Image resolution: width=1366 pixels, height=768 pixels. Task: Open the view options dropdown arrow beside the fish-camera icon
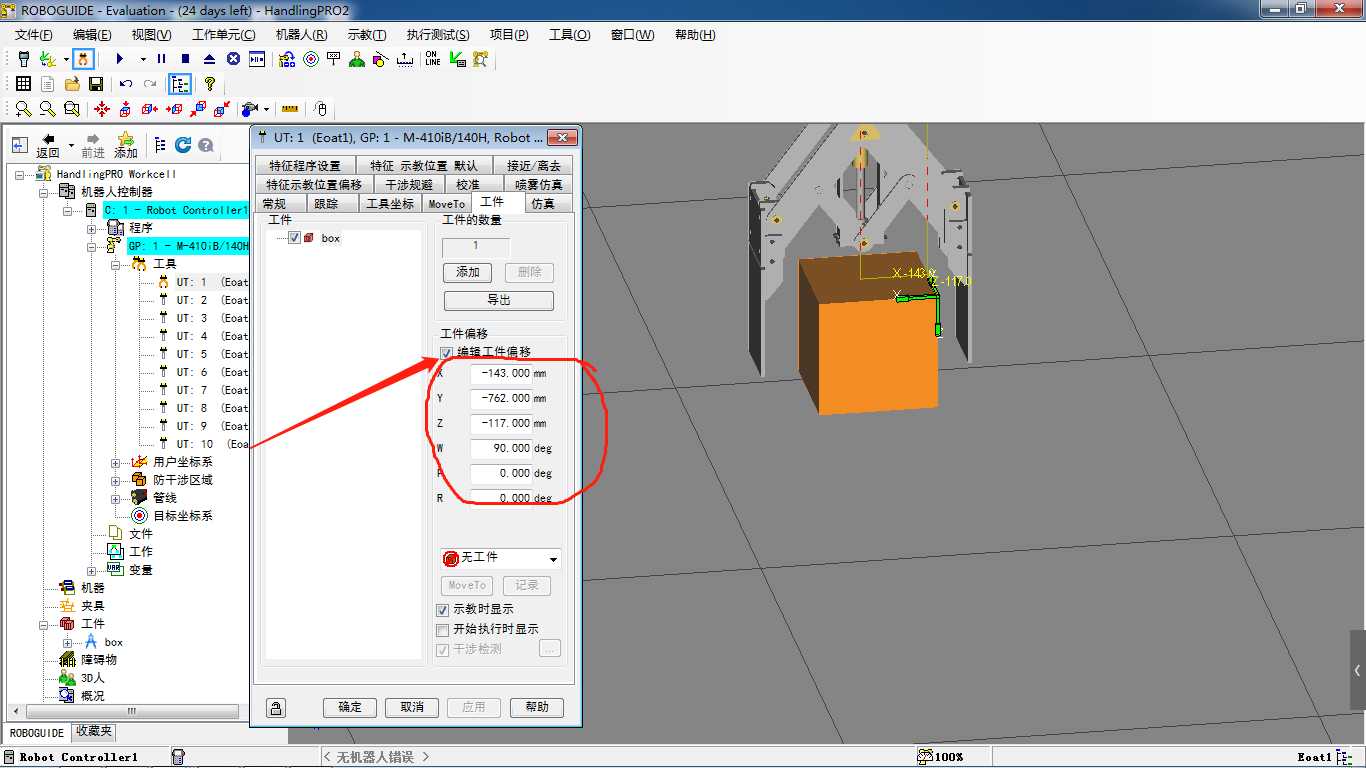point(267,109)
